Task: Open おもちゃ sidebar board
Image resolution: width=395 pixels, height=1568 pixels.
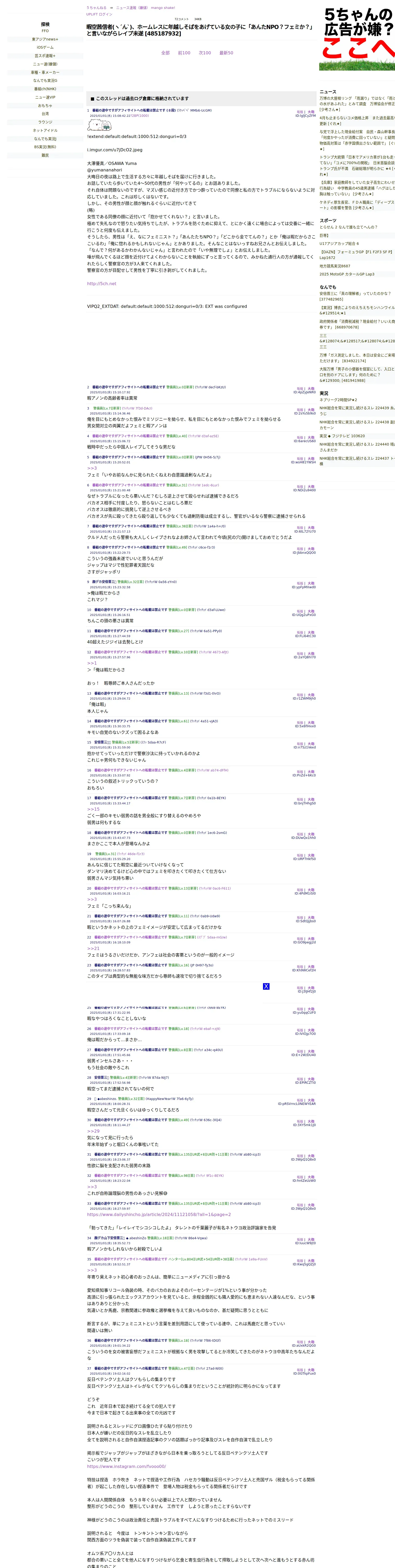Action: pos(45,105)
